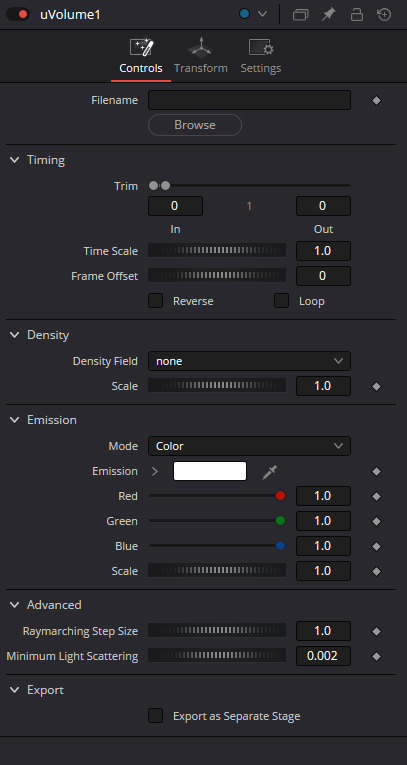
Task: Open the Density Field dropdown
Action: tap(249, 361)
